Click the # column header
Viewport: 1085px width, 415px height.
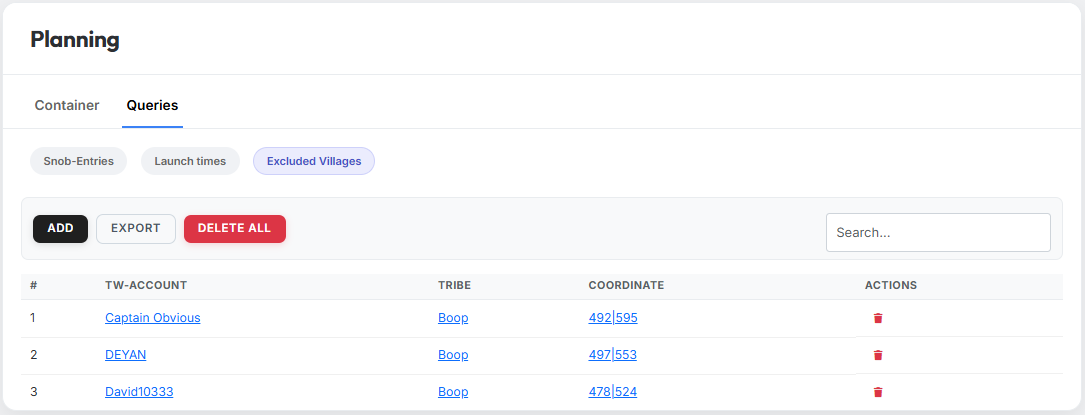(x=34, y=286)
